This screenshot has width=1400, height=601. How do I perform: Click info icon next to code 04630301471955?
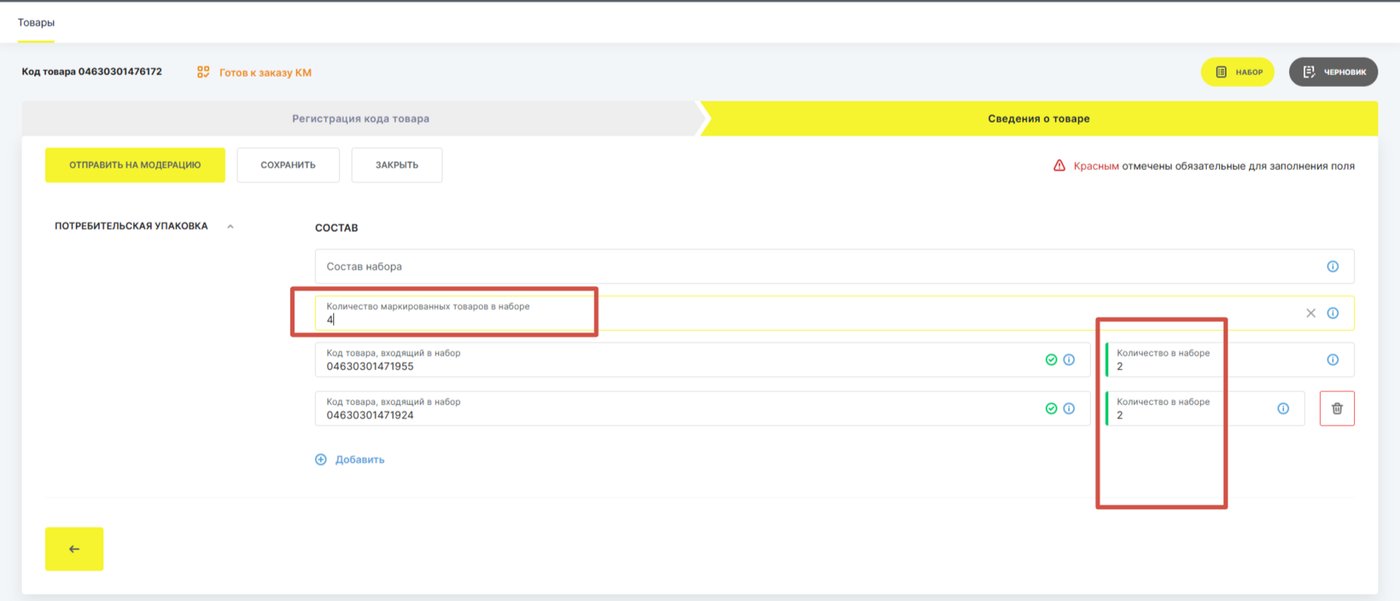point(1068,360)
